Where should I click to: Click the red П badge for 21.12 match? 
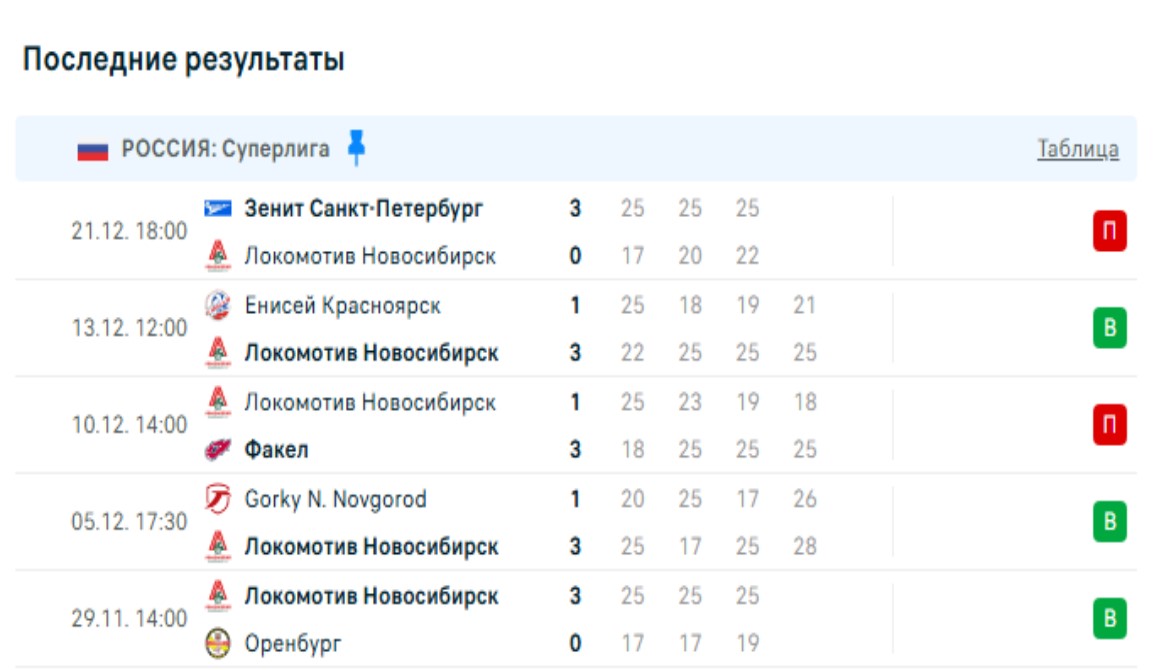pyautogui.click(x=1109, y=232)
